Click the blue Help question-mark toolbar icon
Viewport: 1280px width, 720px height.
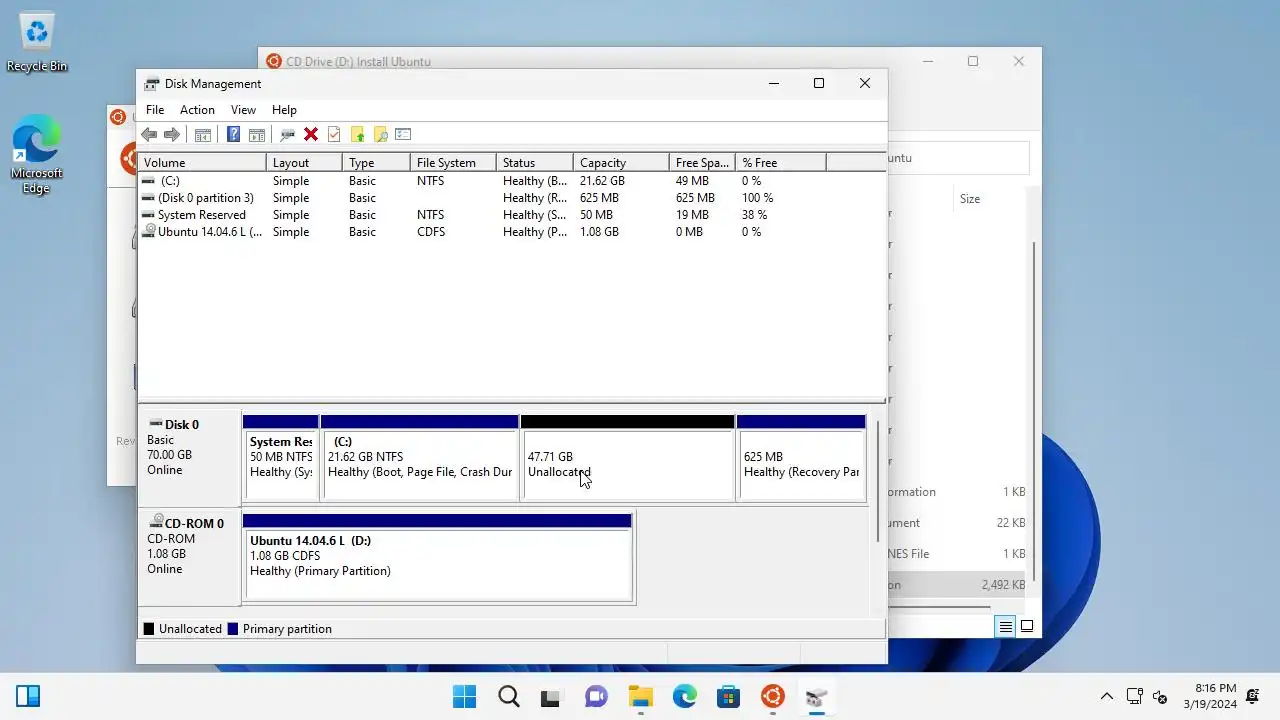(234, 134)
